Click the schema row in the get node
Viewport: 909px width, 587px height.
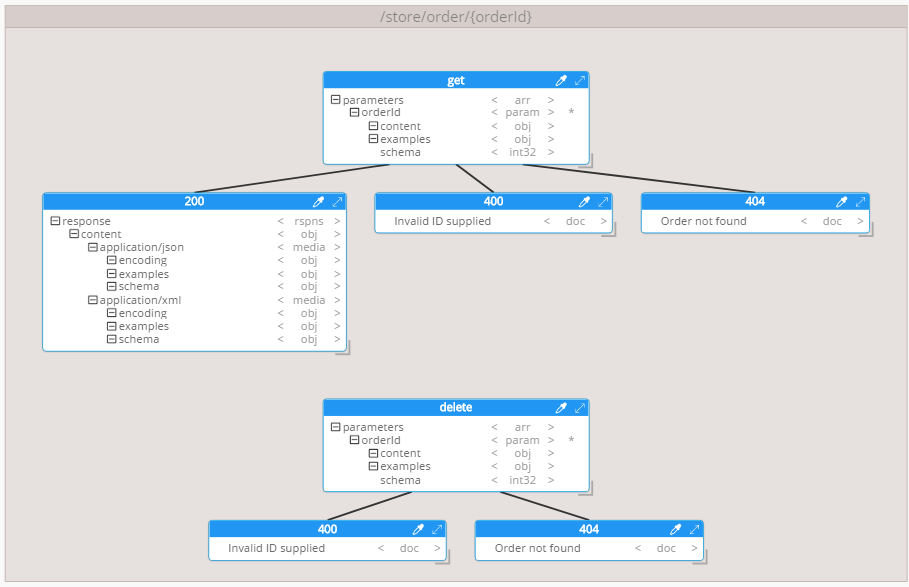coord(456,152)
